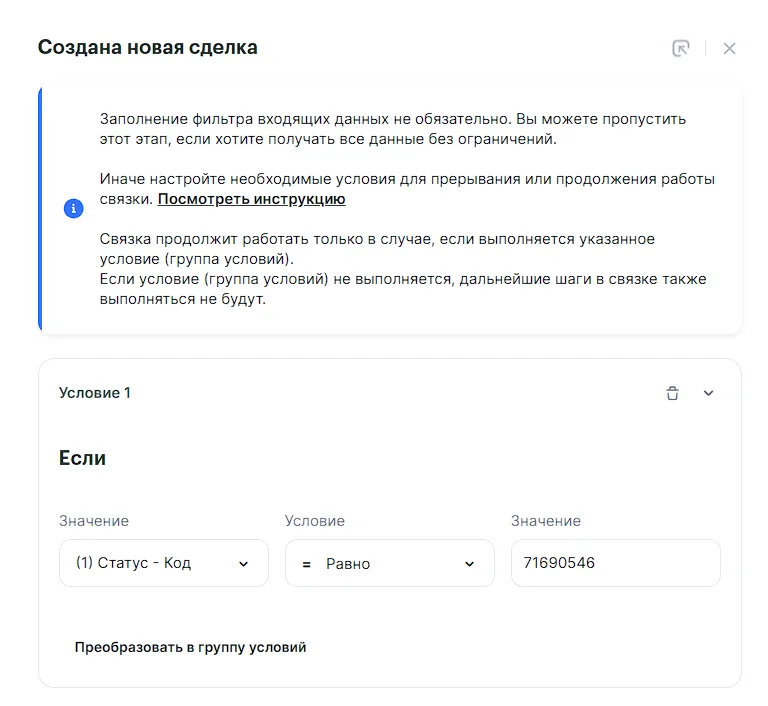Close the "Создана новая сделка" panel
768x706 pixels.
pyautogui.click(x=729, y=48)
